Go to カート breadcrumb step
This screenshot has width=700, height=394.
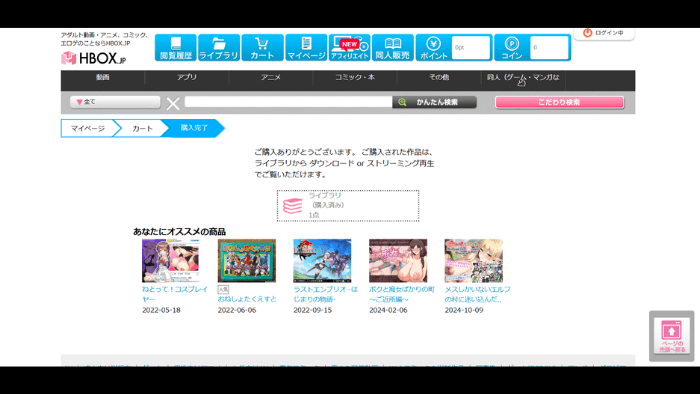click(x=142, y=129)
